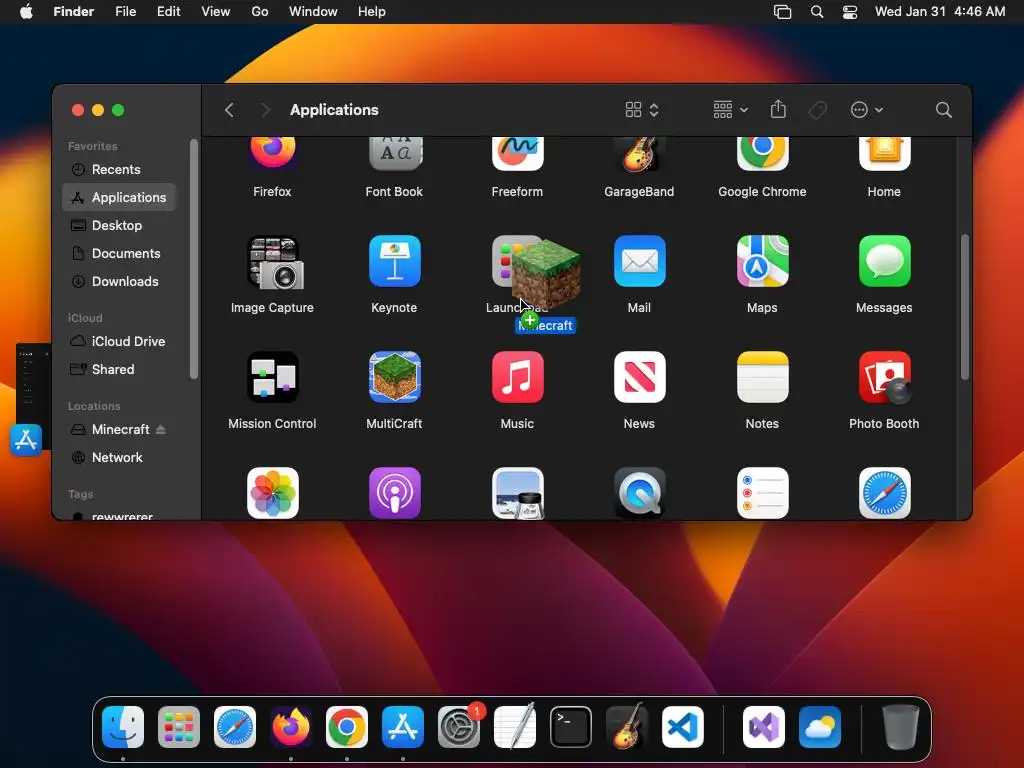This screenshot has height=768, width=1024.
Task: Open Control Center in menu bar
Action: click(850, 12)
